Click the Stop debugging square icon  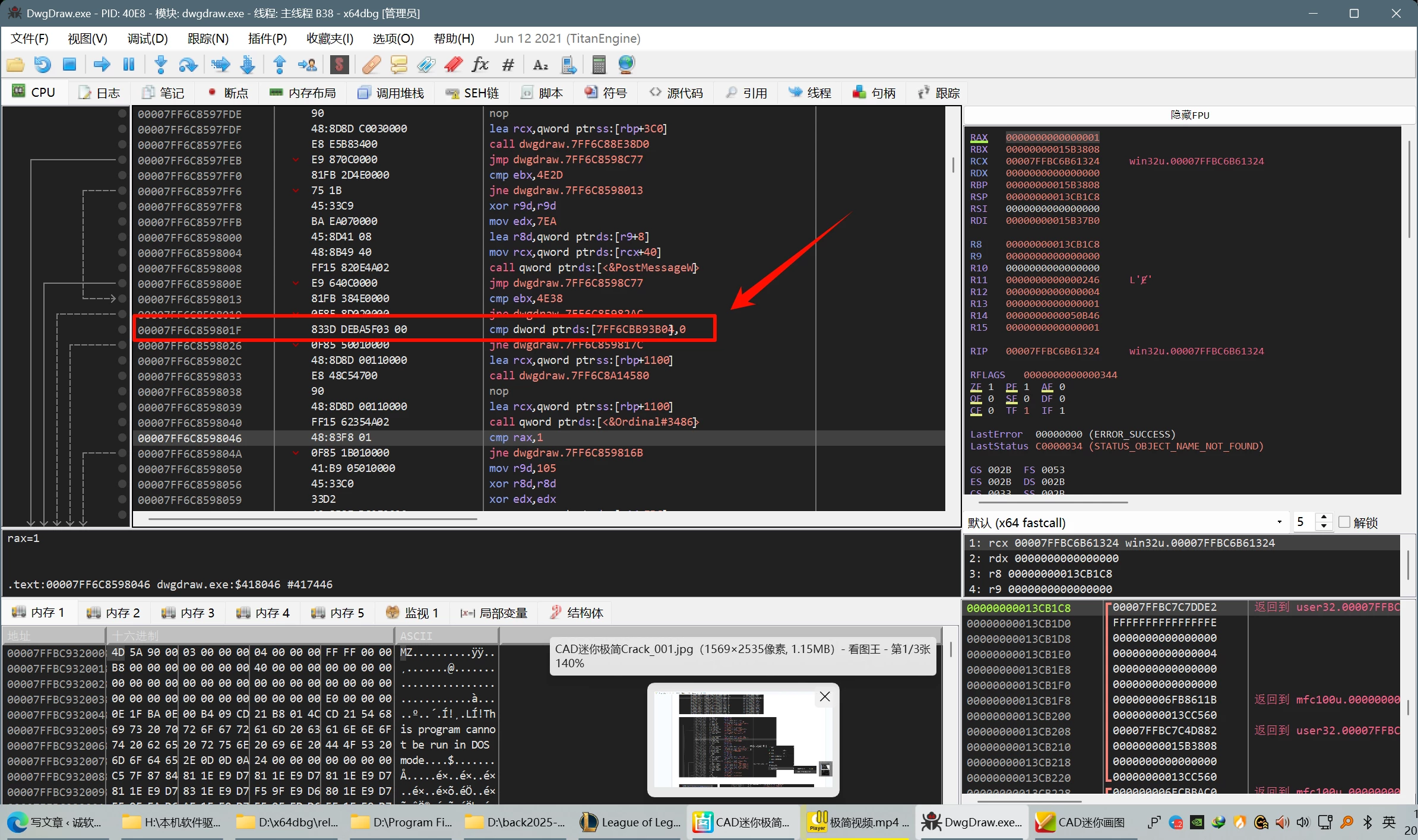point(69,64)
